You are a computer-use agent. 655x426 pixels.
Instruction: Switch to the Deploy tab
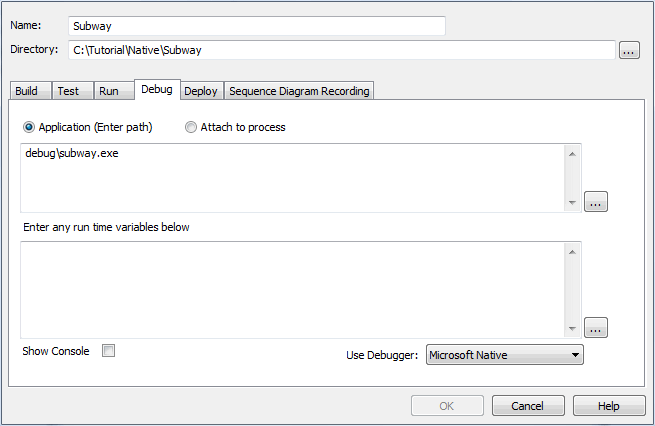202,91
